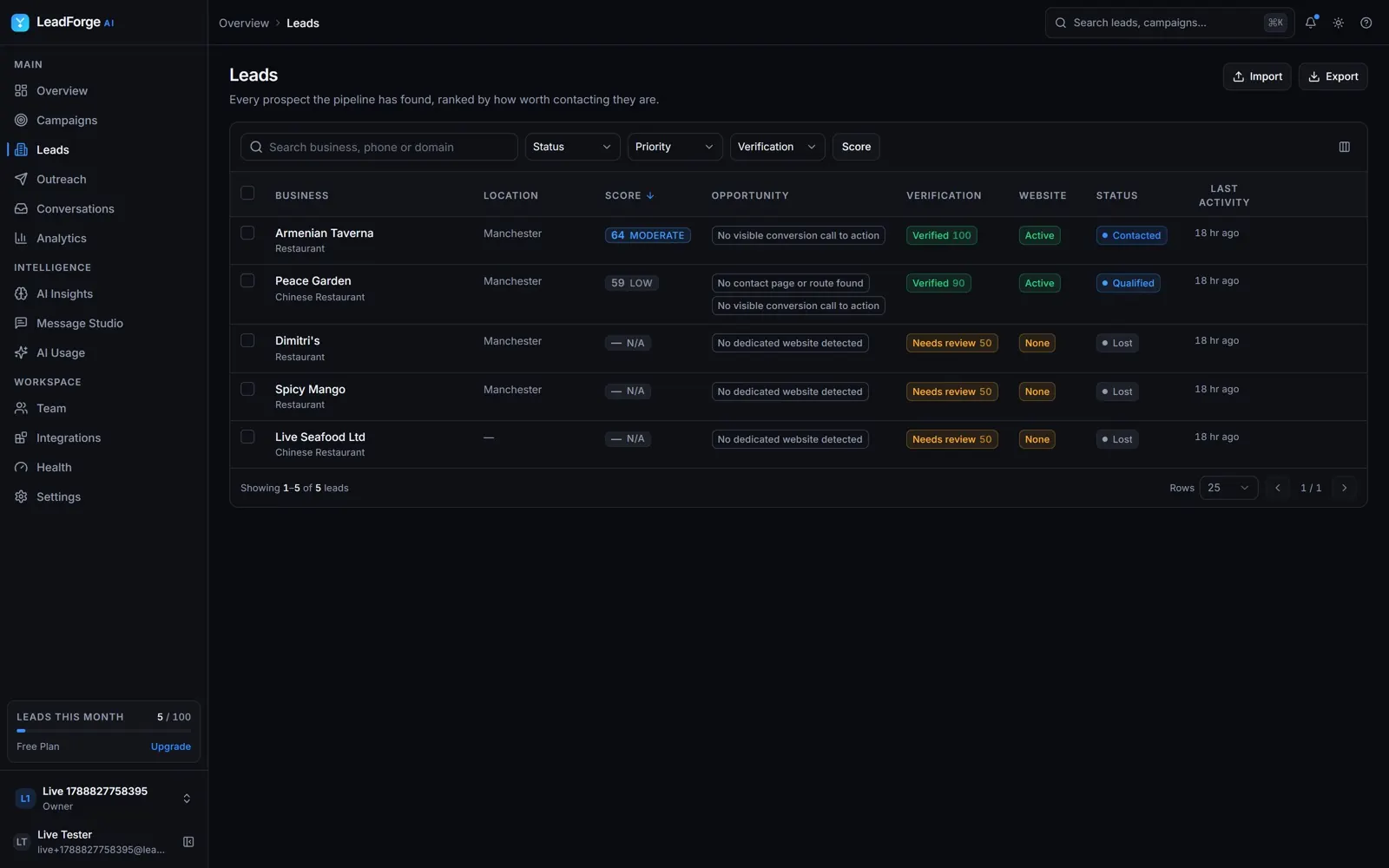Expand the Verification filter dropdown
1389x868 pixels.
pyautogui.click(x=777, y=147)
